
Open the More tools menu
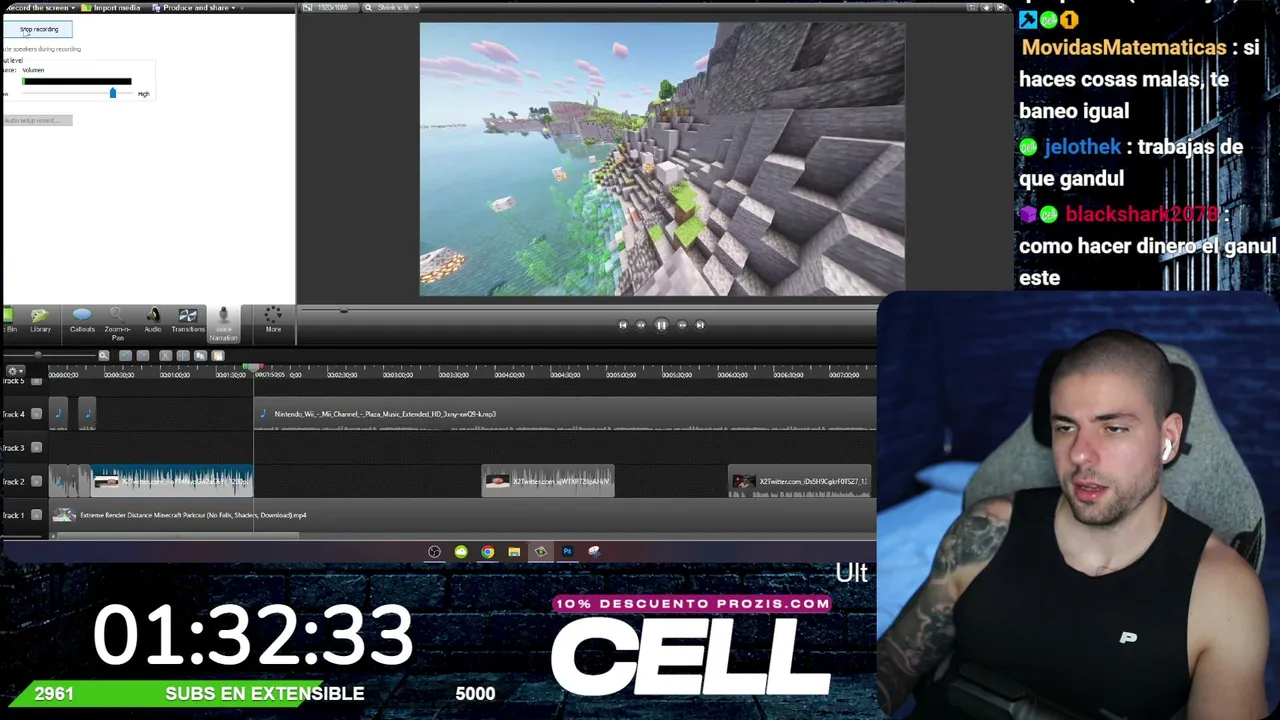(x=273, y=320)
